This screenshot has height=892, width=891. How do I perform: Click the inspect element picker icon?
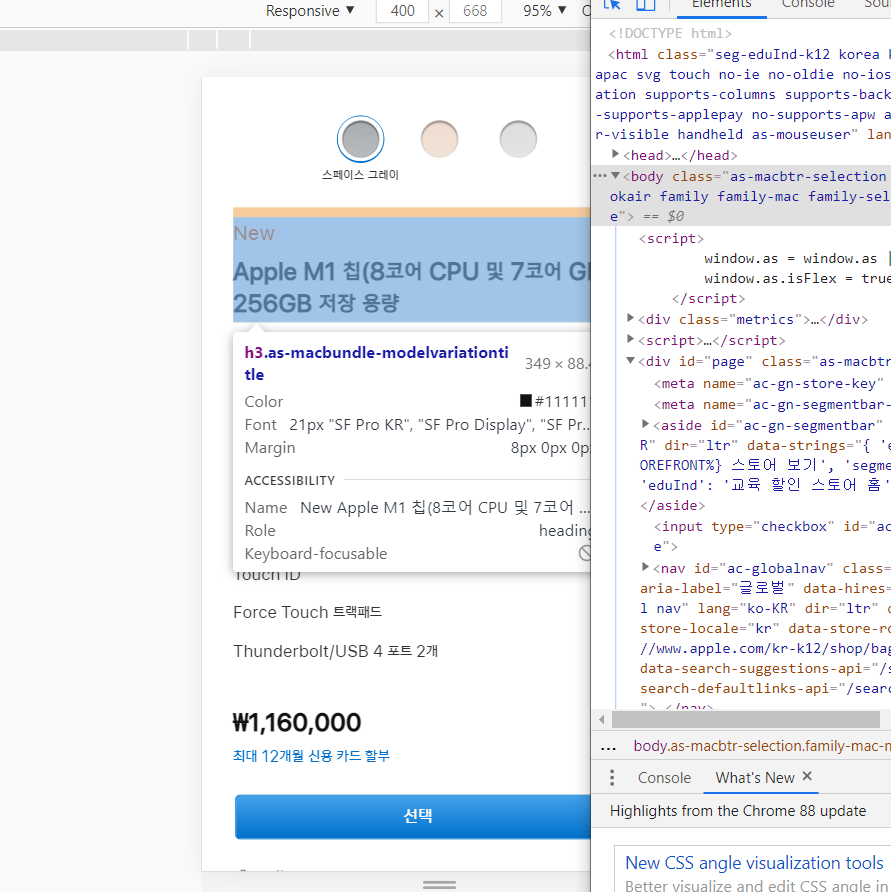click(612, 5)
